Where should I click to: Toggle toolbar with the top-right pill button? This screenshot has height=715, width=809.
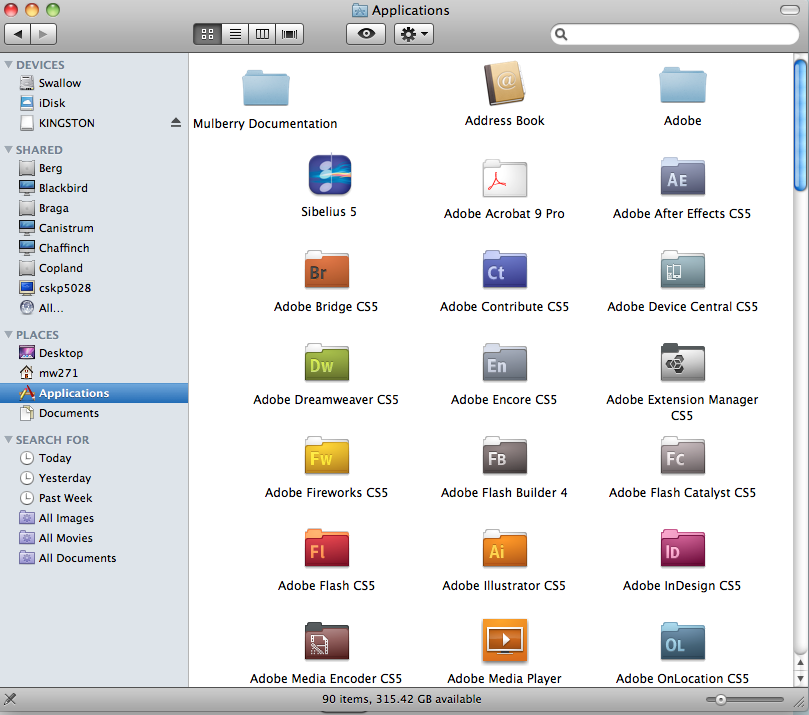(x=789, y=10)
